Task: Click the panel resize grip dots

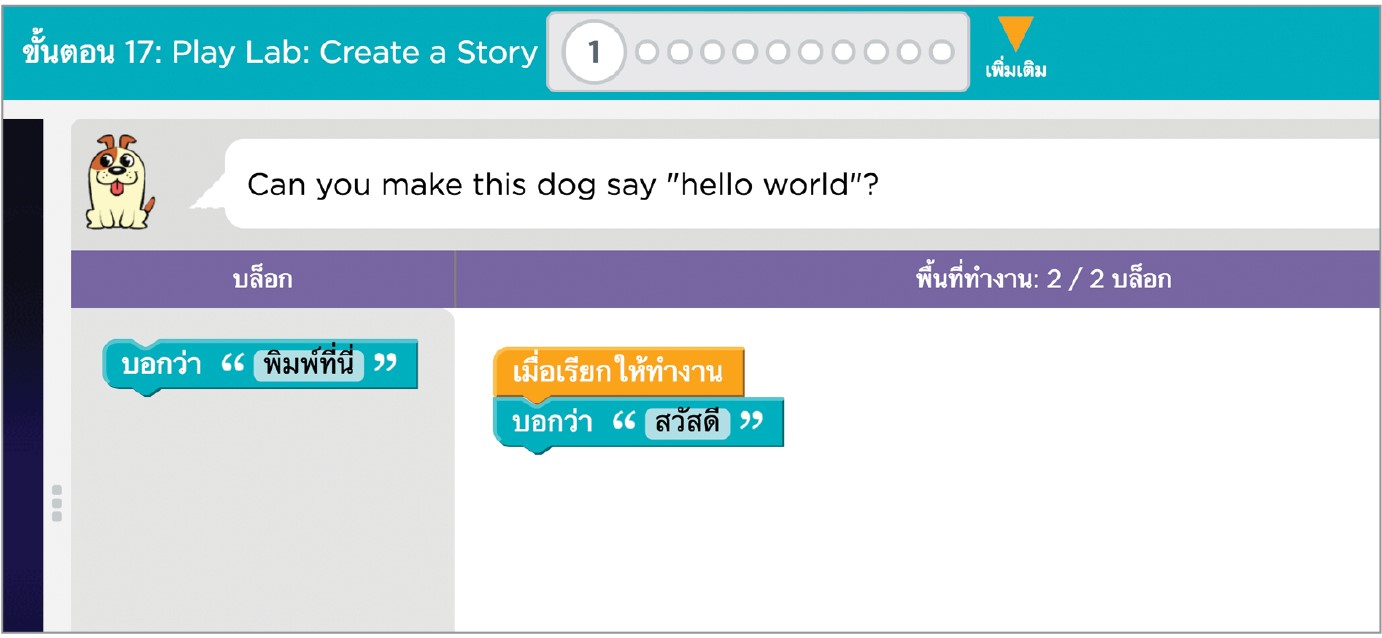Action: click(56, 503)
